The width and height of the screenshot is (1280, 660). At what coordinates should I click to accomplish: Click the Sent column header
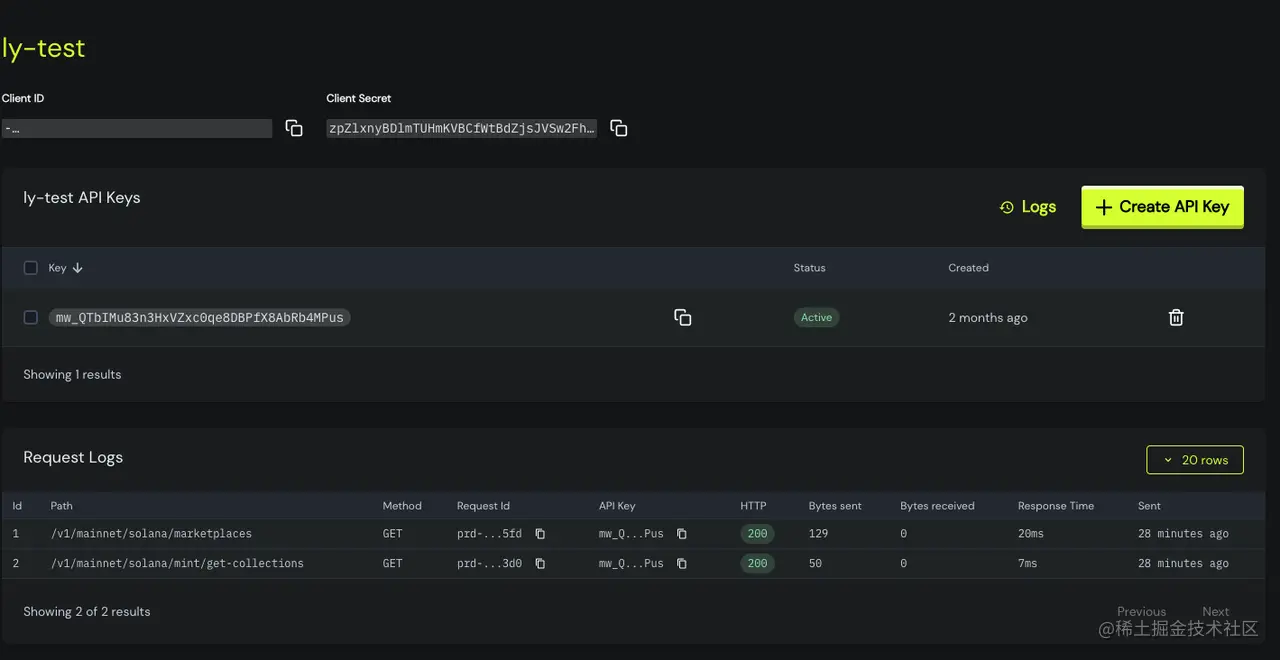[1149, 506]
